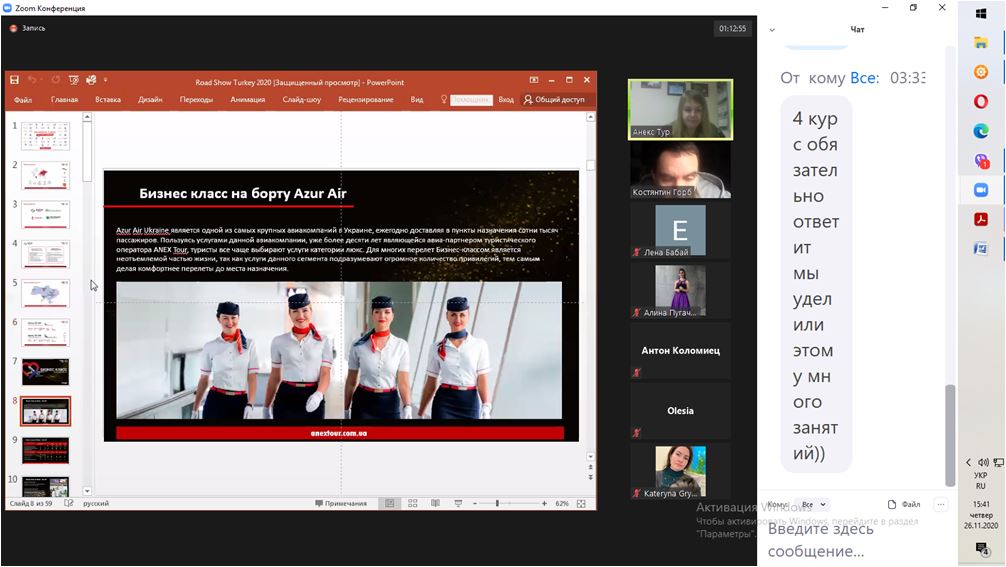1006x567 pixels.
Task: Click the Помощник search field
Action: [471, 99]
